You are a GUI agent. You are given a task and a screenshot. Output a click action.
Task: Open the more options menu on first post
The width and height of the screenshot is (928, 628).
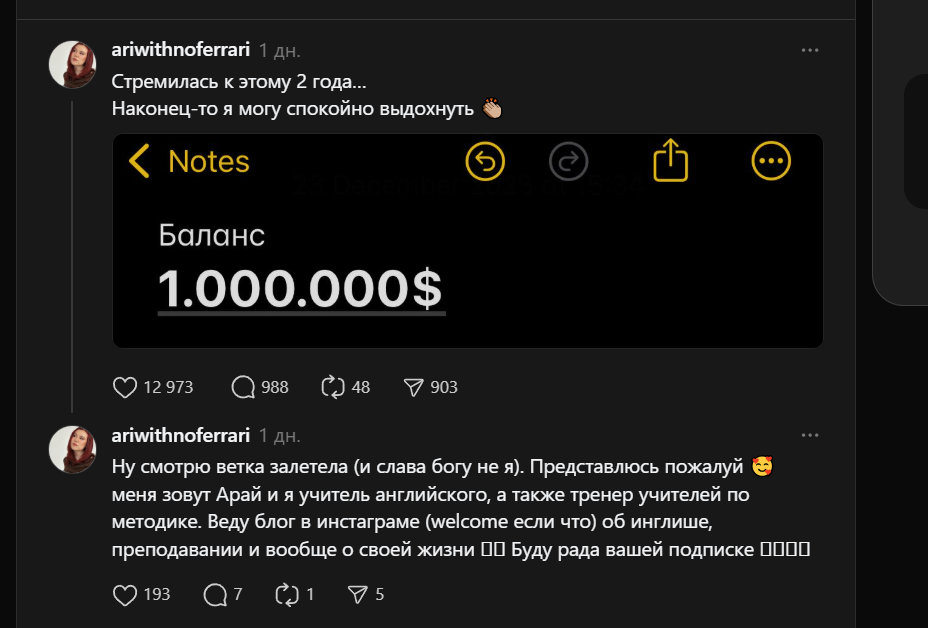click(810, 49)
